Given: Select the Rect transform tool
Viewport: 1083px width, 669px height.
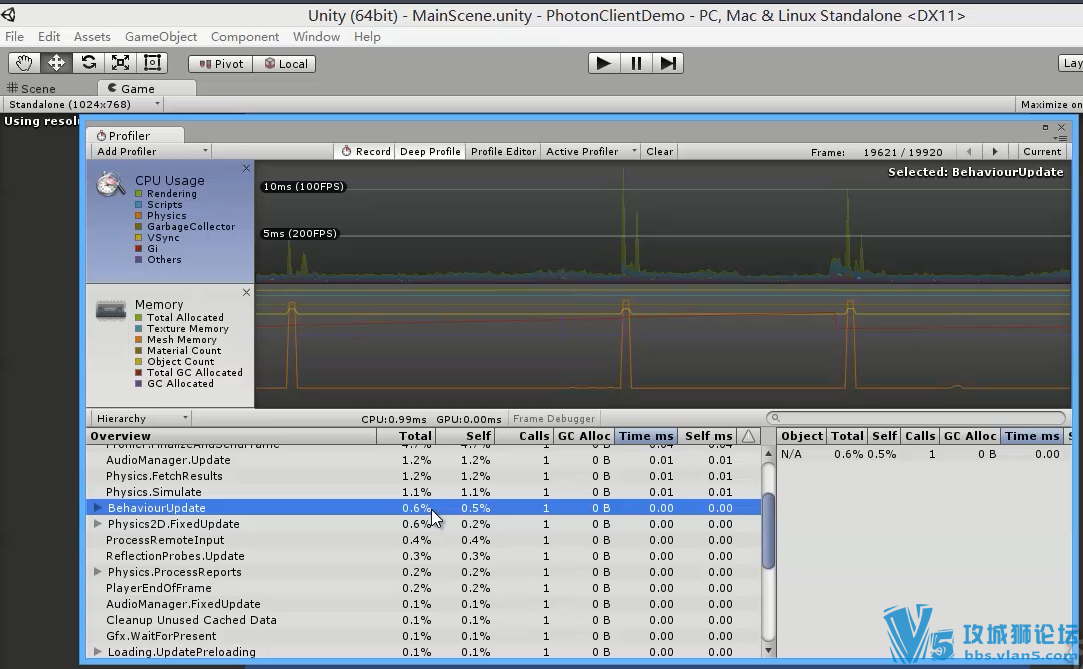Looking at the screenshot, I should point(152,63).
